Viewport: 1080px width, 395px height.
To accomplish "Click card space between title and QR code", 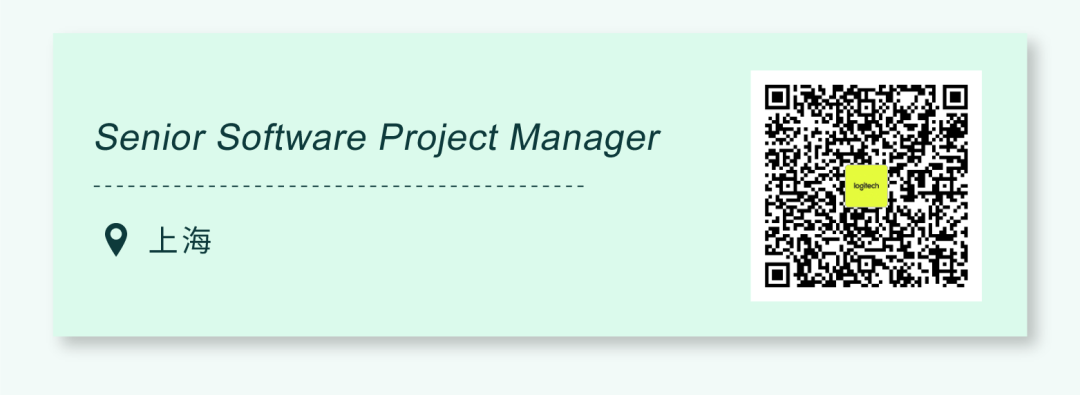I will [x=706, y=138].
